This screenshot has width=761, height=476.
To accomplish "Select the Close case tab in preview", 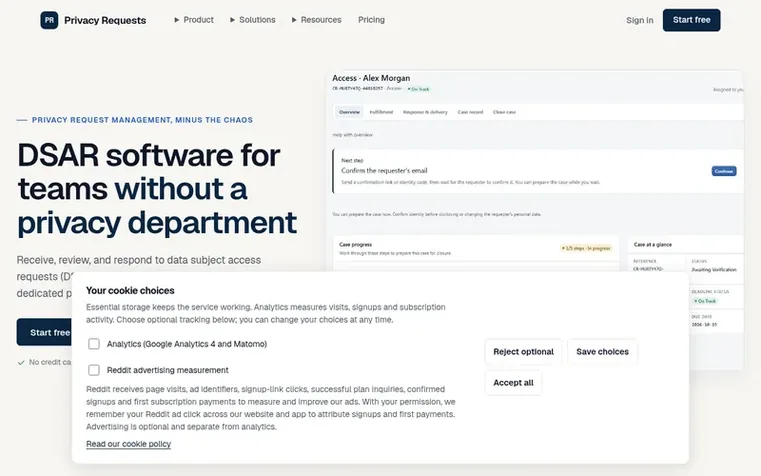I will click(x=504, y=112).
